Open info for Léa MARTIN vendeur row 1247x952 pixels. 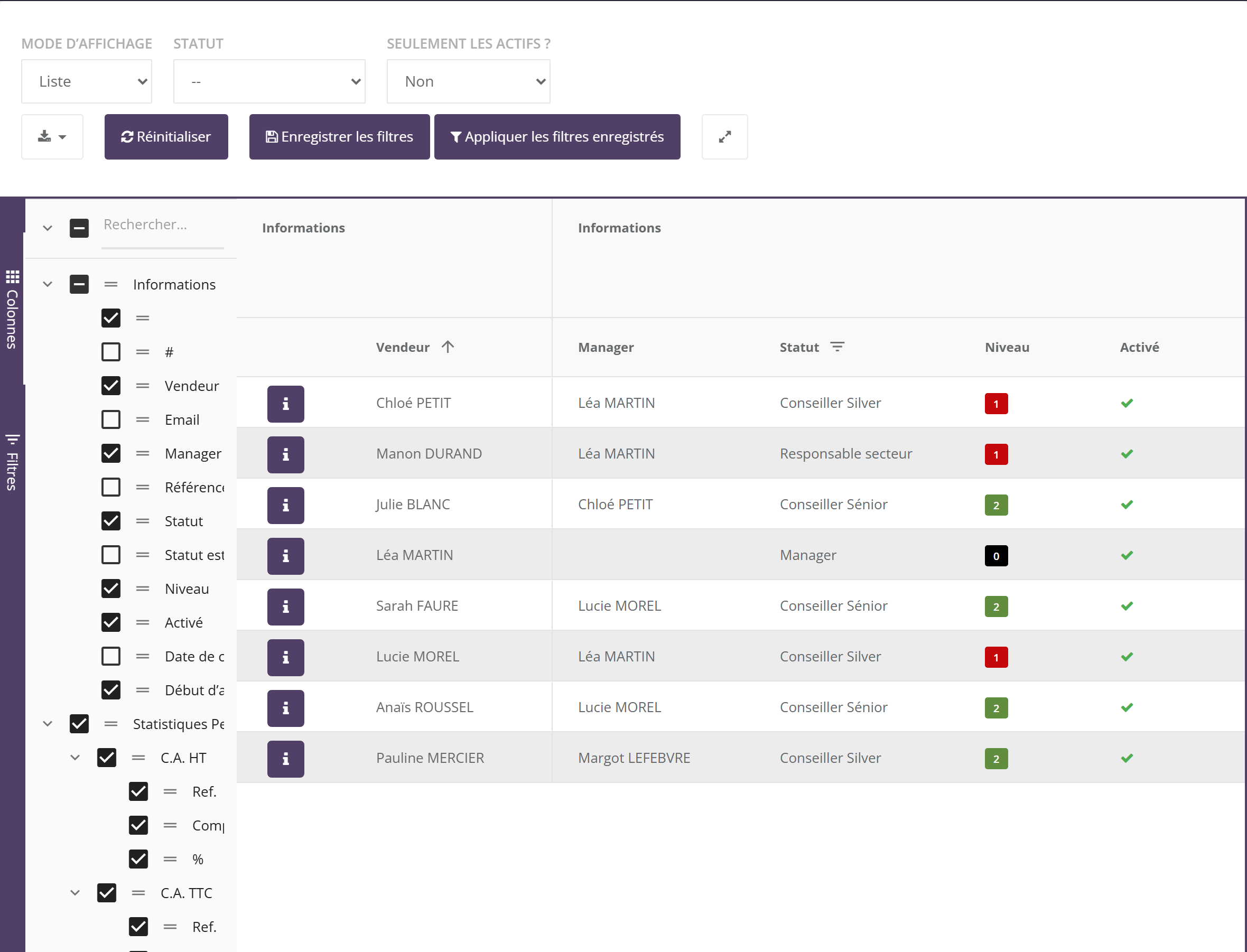pyautogui.click(x=286, y=556)
